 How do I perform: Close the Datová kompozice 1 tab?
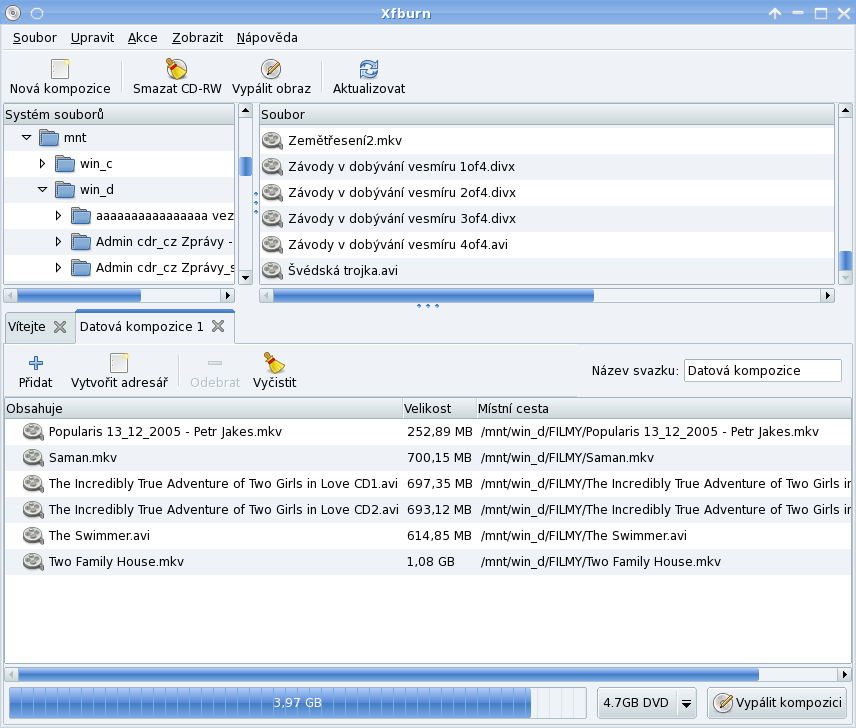218,326
